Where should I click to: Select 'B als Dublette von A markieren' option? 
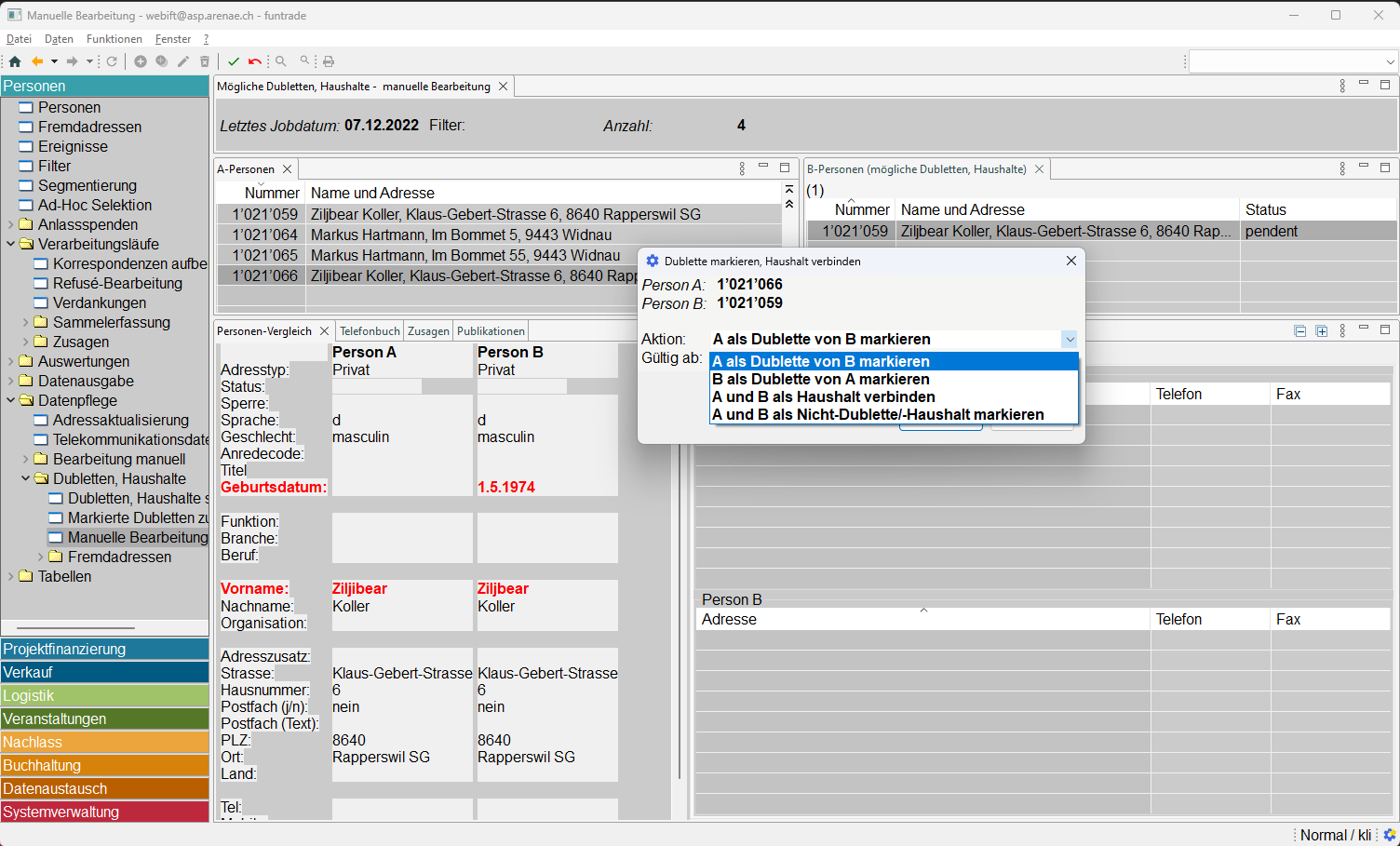(x=820, y=379)
